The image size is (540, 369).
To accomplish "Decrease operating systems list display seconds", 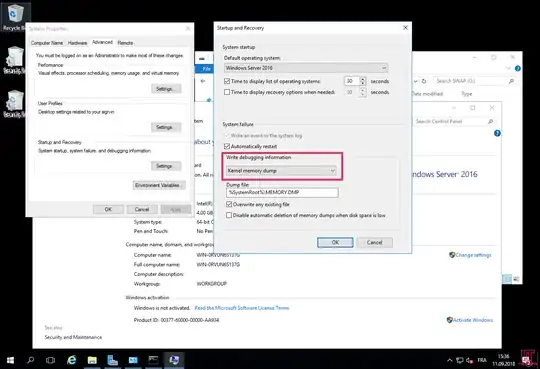I will (x=363, y=84).
